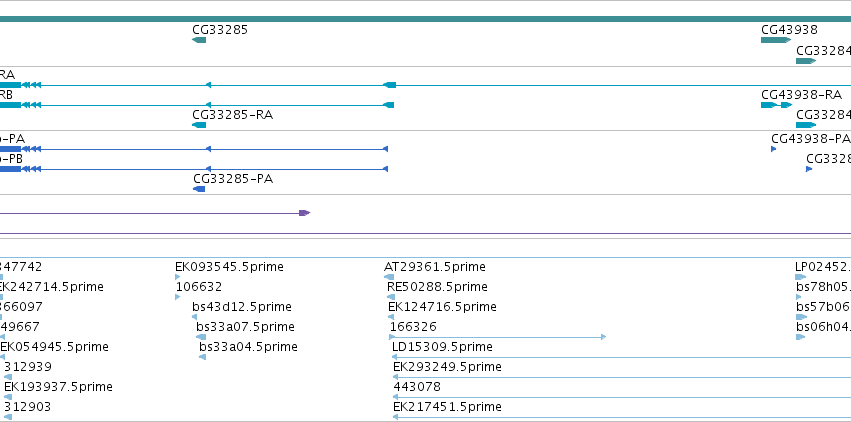Select the bs43d12.5prime EST arrow
Screen dimensions: 851x422
(195, 317)
